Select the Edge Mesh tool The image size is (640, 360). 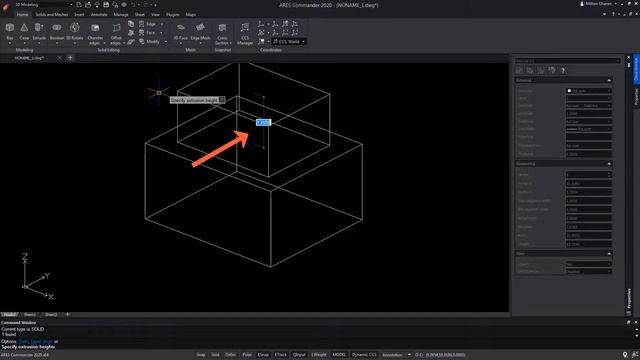[x=200, y=31]
